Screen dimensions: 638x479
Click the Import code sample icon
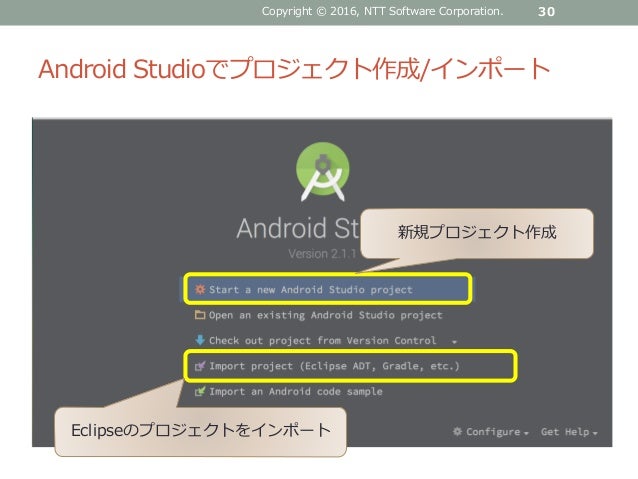(200, 392)
